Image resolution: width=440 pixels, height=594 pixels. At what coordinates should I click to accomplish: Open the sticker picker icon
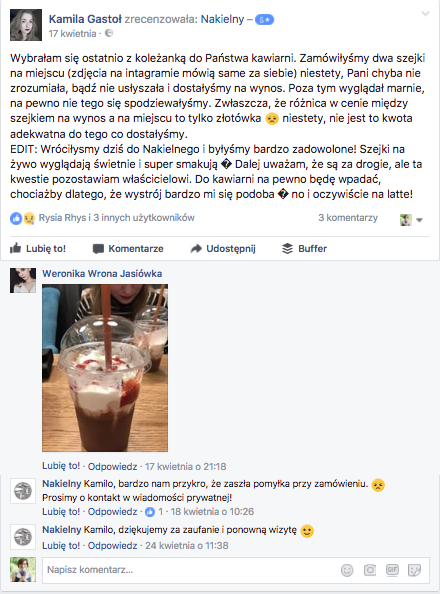(414, 570)
